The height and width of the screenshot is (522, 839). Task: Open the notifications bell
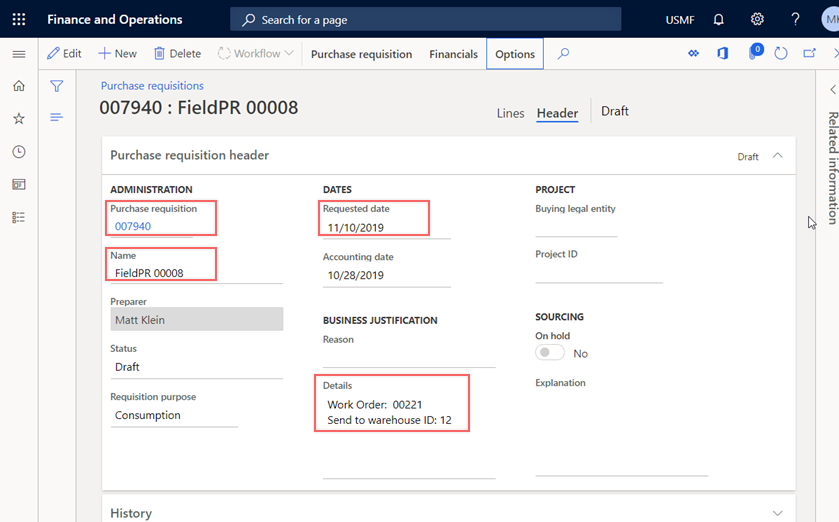click(718, 19)
